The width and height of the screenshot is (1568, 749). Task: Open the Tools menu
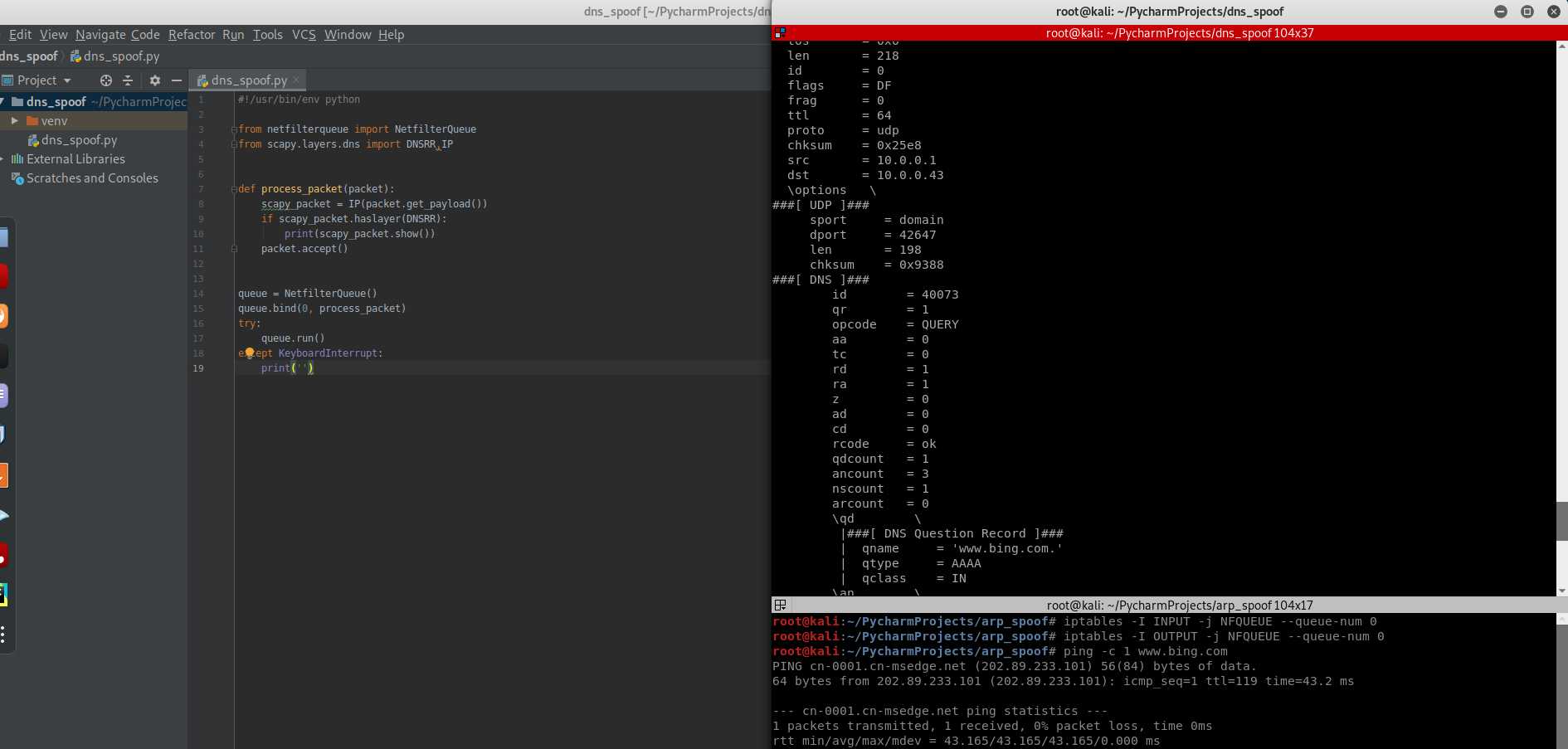[x=268, y=35]
